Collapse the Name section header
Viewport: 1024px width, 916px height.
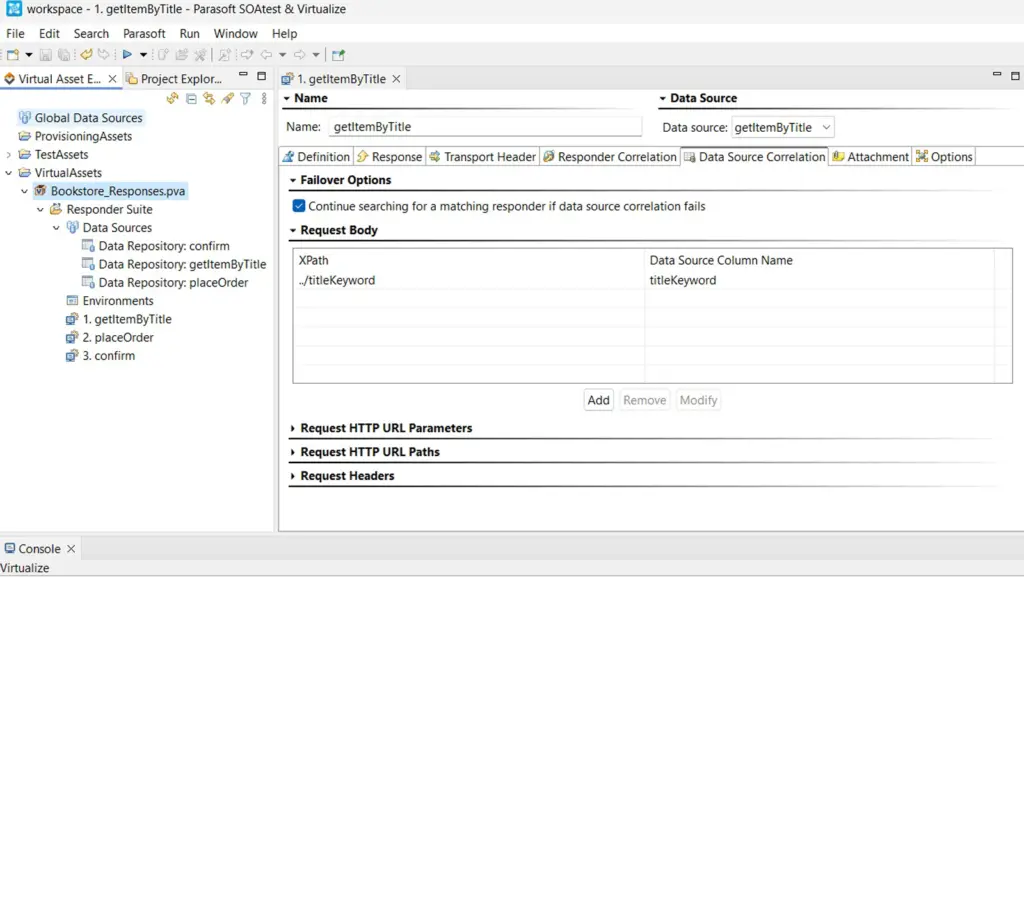pos(287,99)
